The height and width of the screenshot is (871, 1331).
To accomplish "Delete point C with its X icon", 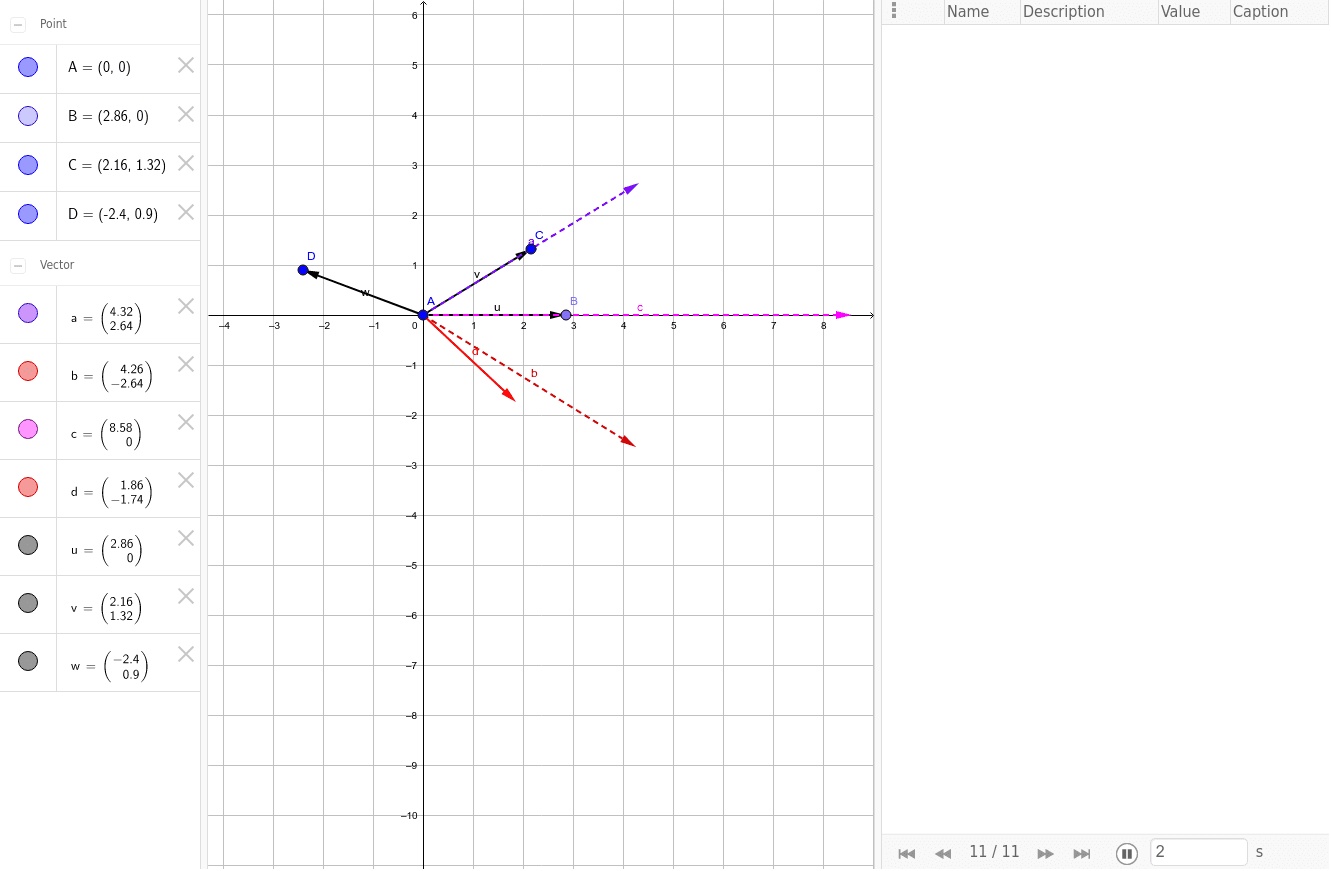I will (x=186, y=163).
